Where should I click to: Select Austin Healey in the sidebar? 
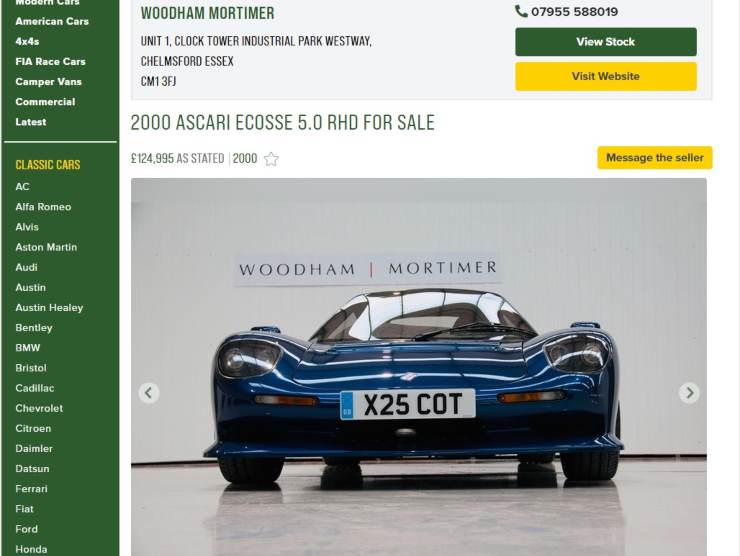pyautogui.click(x=49, y=307)
